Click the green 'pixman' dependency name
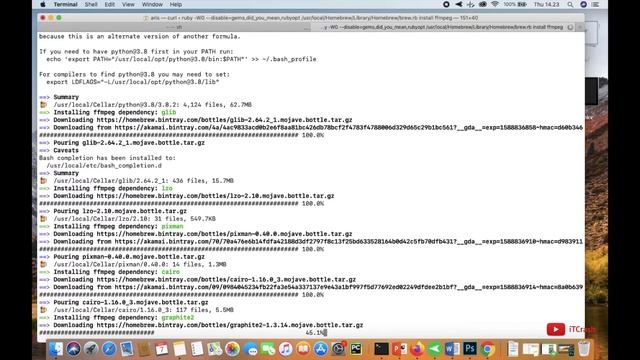The image size is (640, 360). pos(172,226)
